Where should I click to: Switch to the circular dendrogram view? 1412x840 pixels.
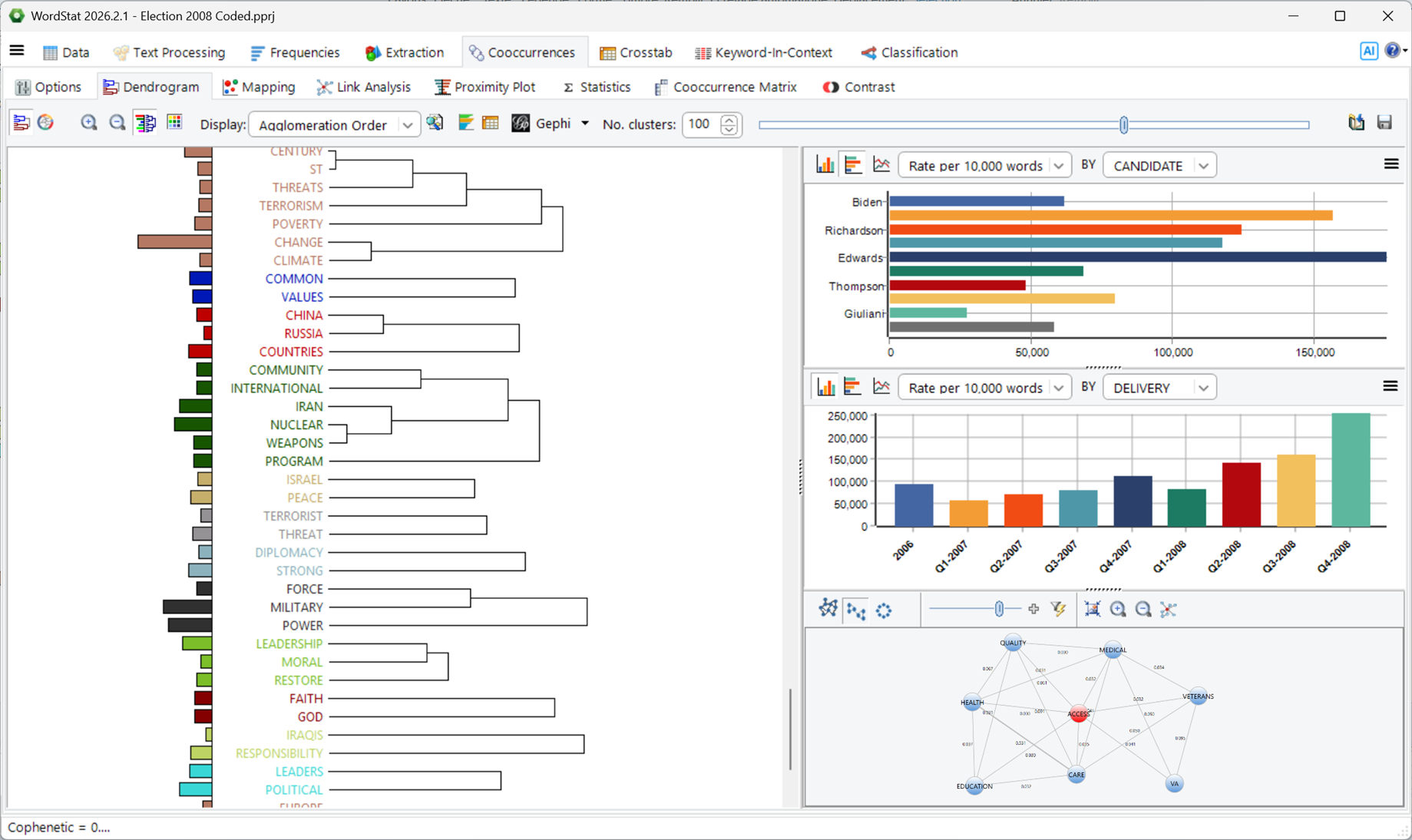point(46,123)
